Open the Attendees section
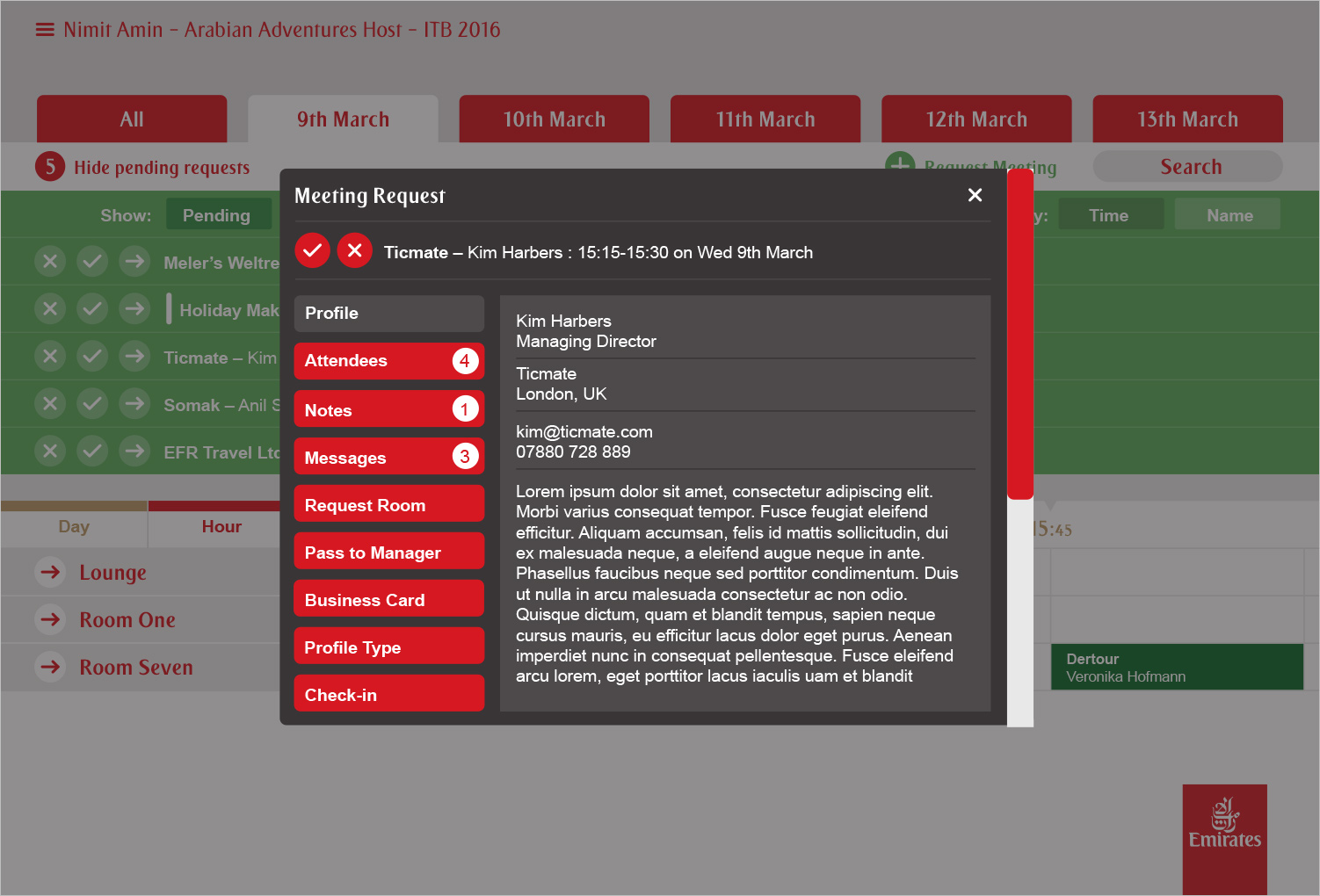The height and width of the screenshot is (896, 1320). (388, 361)
